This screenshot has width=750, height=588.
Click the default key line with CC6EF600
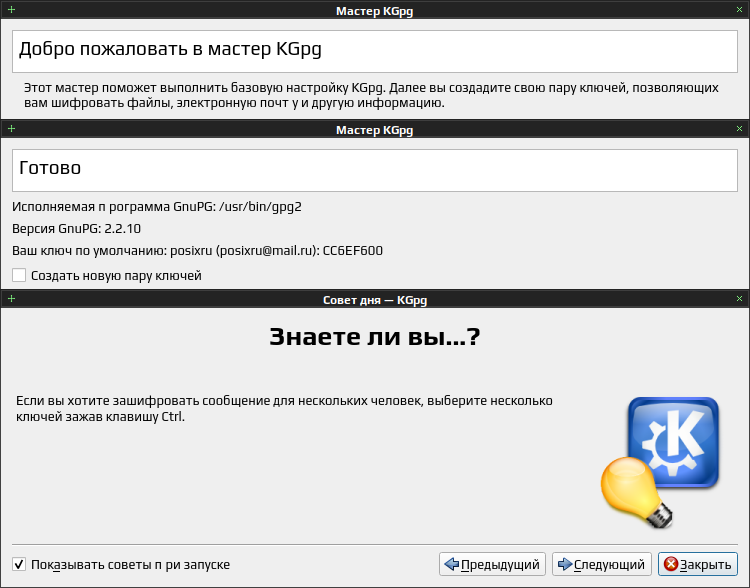tap(197, 251)
